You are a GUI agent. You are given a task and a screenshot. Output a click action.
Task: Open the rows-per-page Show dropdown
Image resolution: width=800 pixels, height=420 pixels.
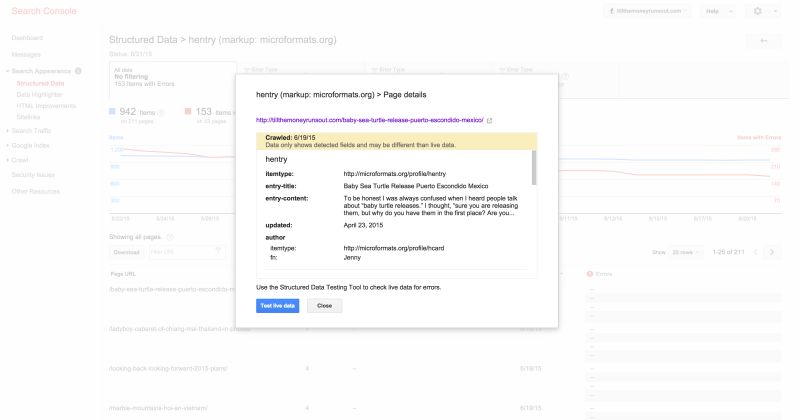point(685,252)
